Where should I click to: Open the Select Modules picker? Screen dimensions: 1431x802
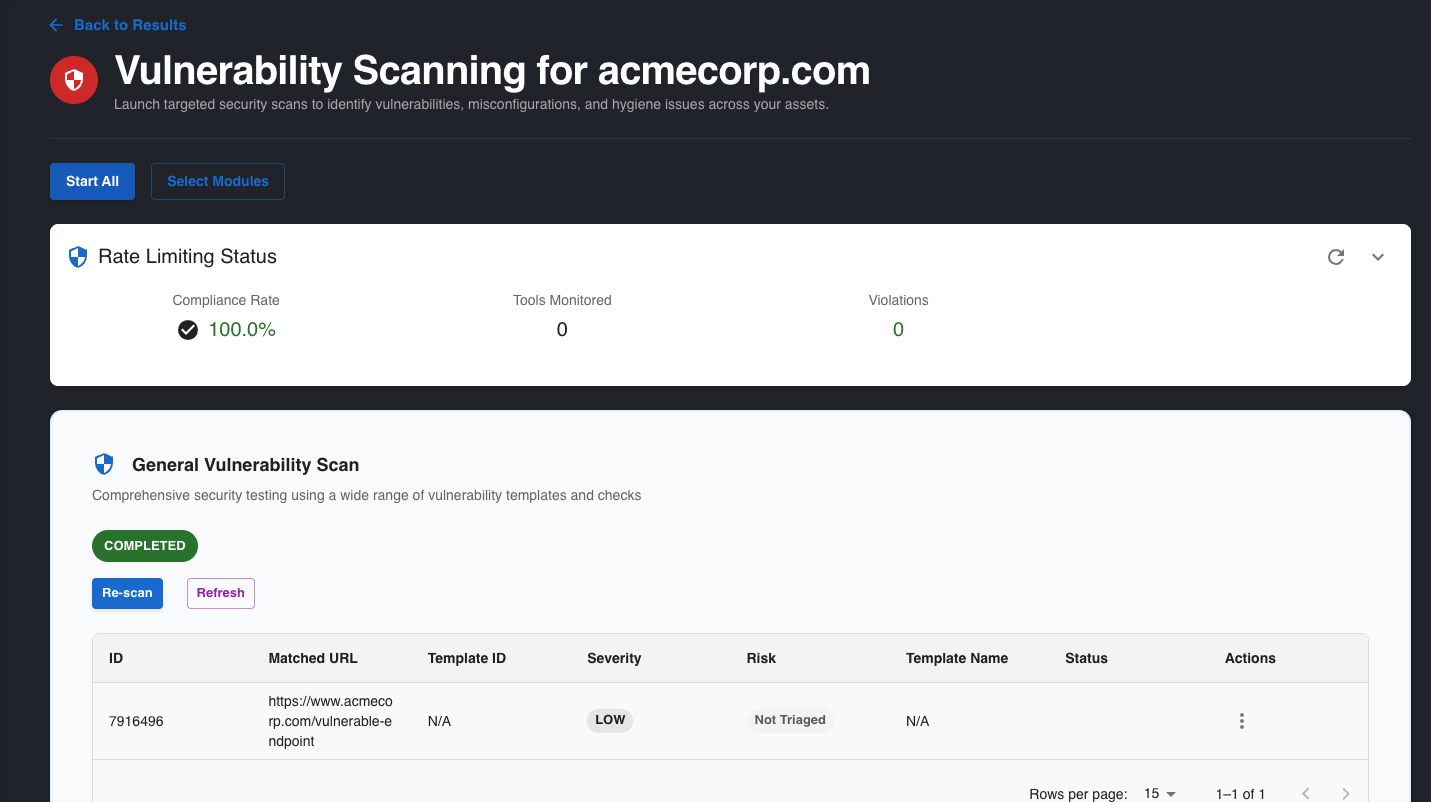[x=218, y=181]
